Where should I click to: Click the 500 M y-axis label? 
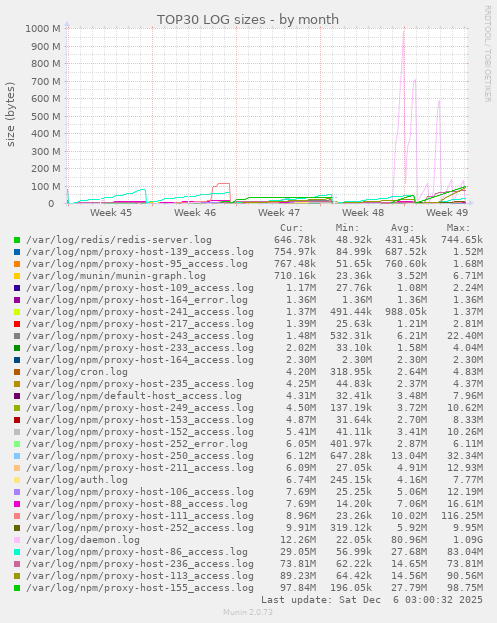coord(46,116)
